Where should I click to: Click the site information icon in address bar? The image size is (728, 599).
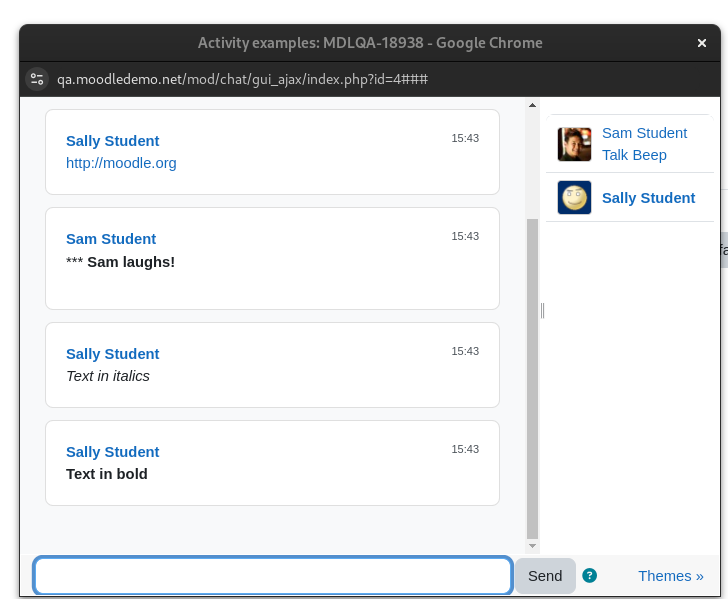click(x=37, y=79)
